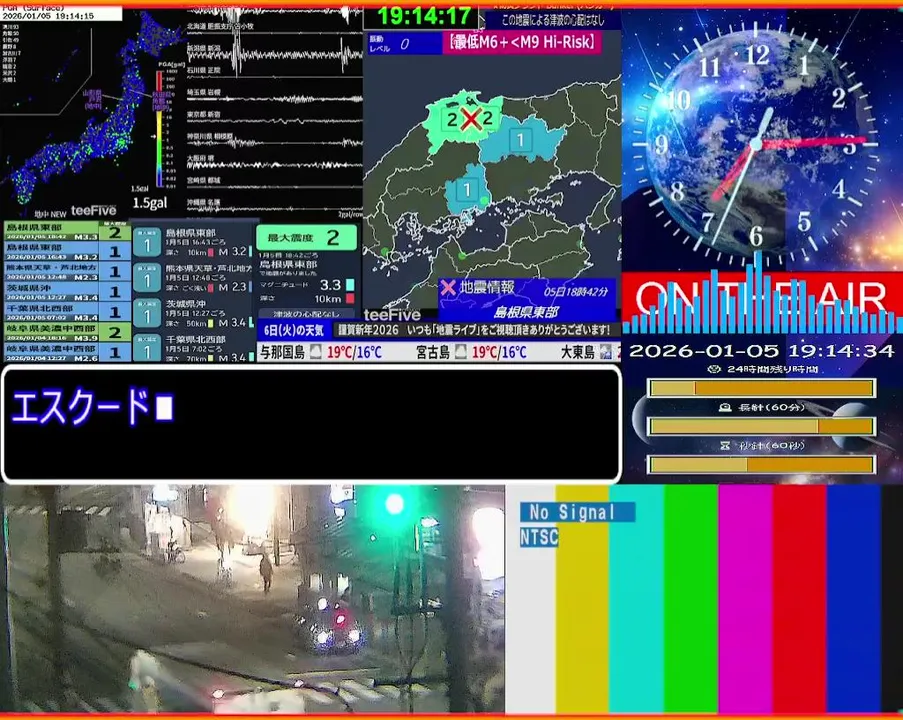The height and width of the screenshot is (720, 903).
Task: Click the weather icon next to 宮古島
Action: tap(461, 351)
